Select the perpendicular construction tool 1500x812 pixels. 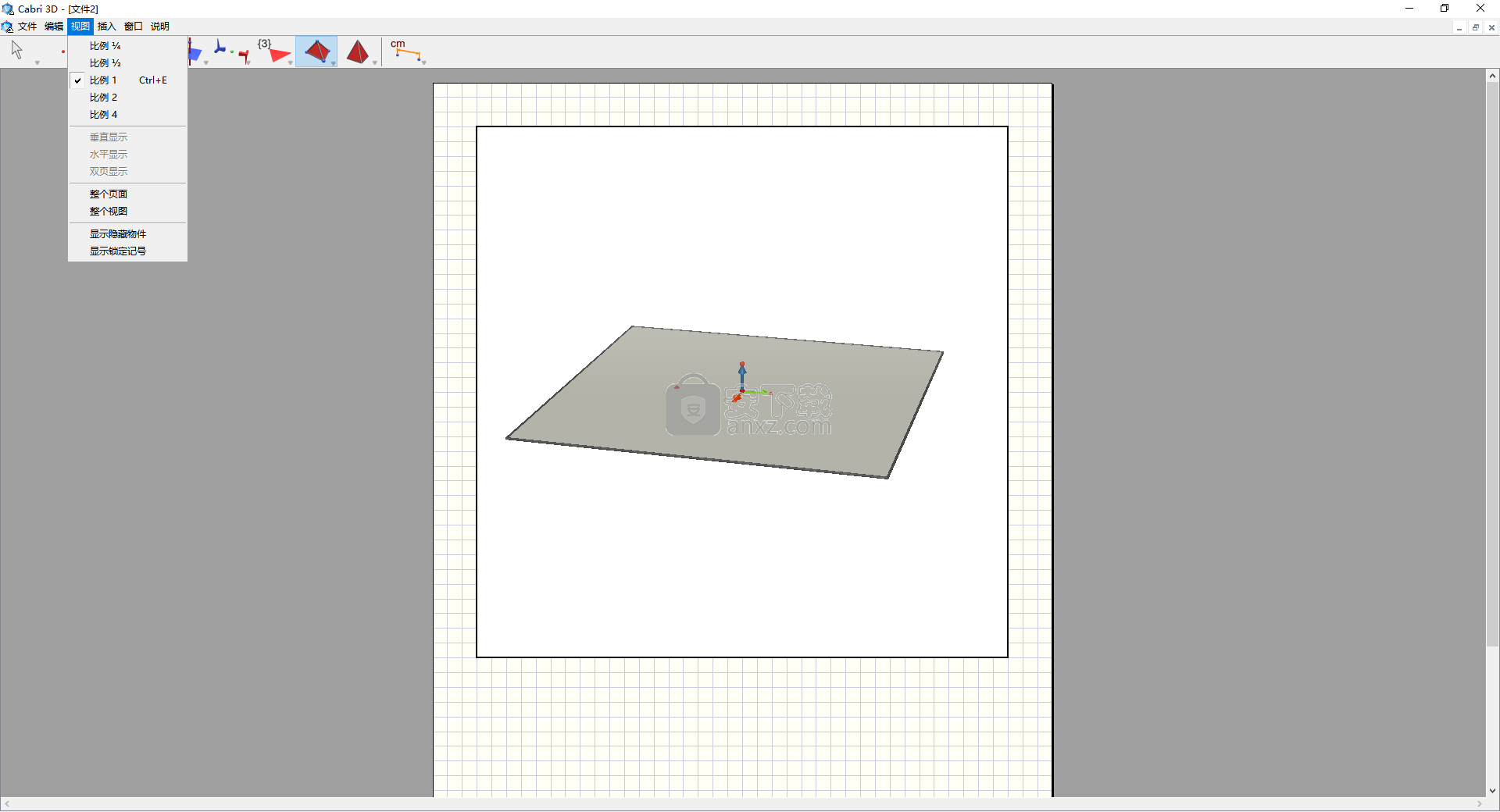(x=231, y=51)
